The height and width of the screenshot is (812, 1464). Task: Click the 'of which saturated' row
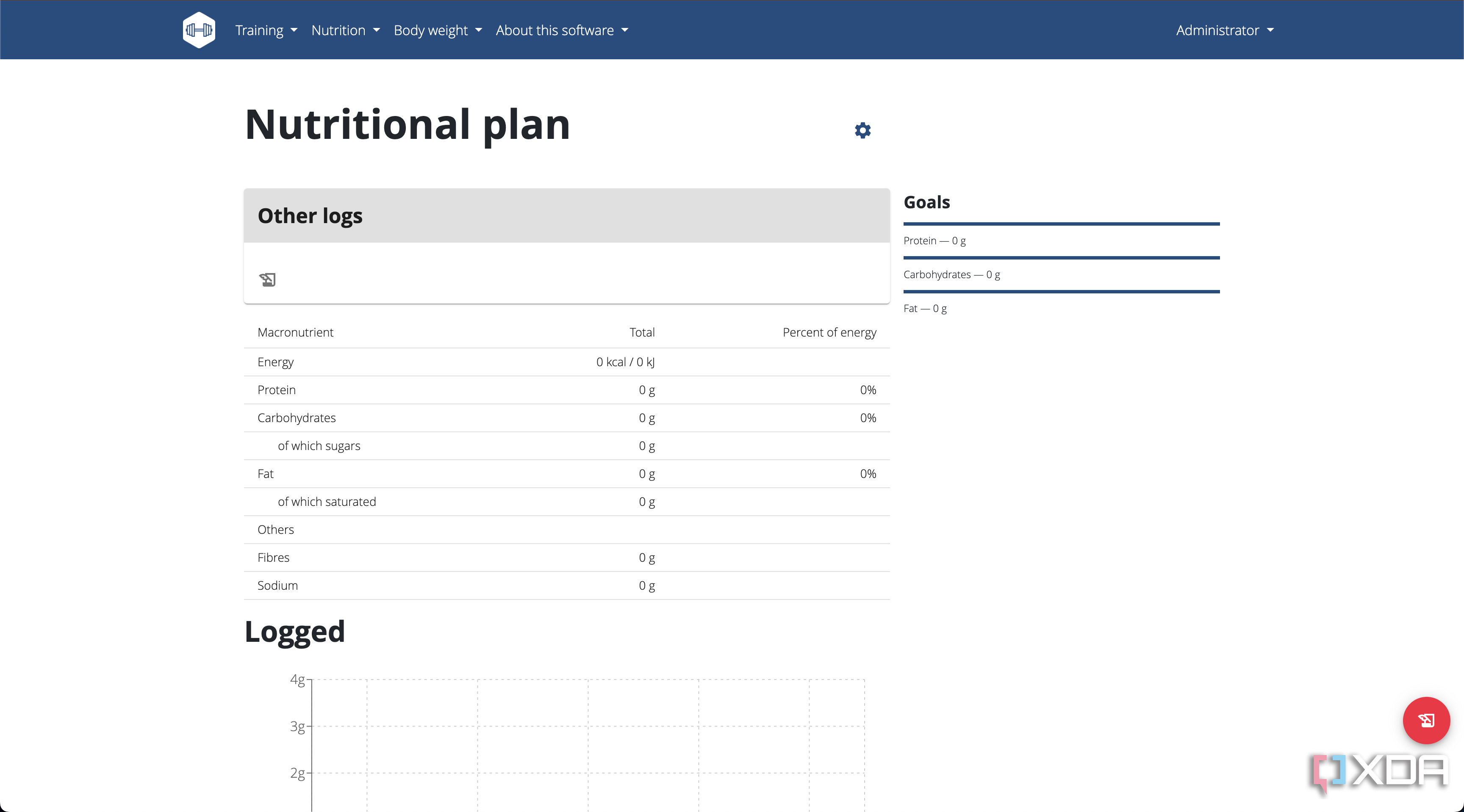(x=567, y=501)
